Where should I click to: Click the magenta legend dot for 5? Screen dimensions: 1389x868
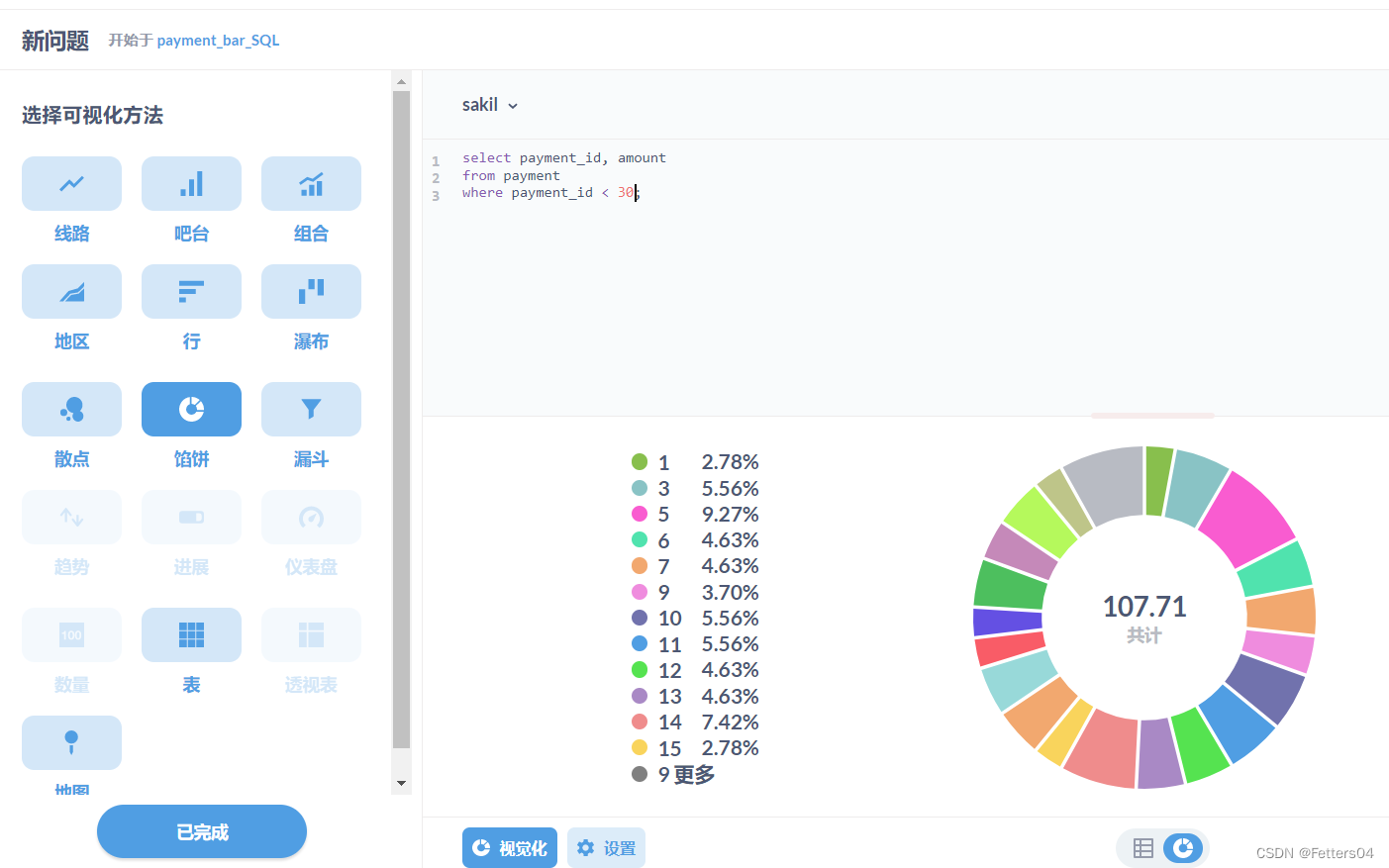[x=640, y=514]
